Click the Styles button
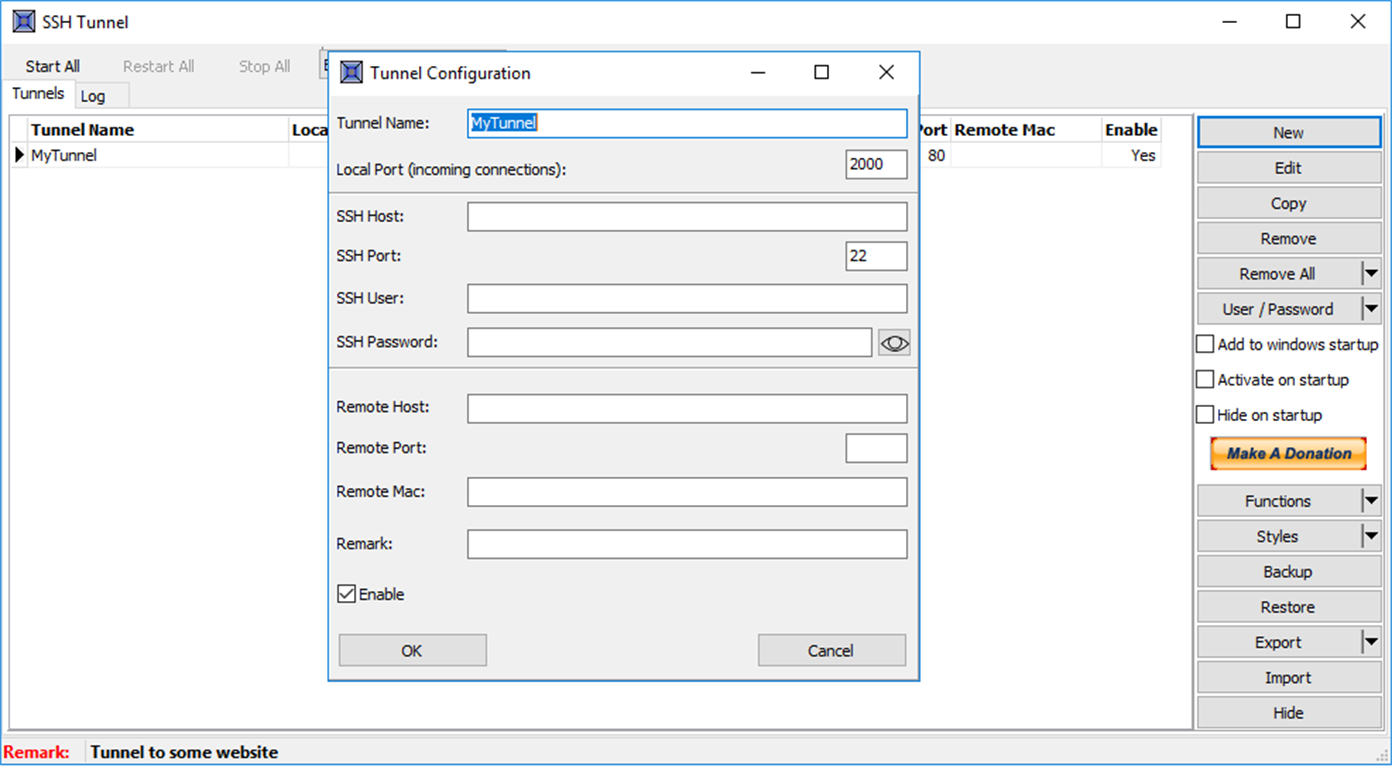1392x768 pixels. (x=1278, y=537)
